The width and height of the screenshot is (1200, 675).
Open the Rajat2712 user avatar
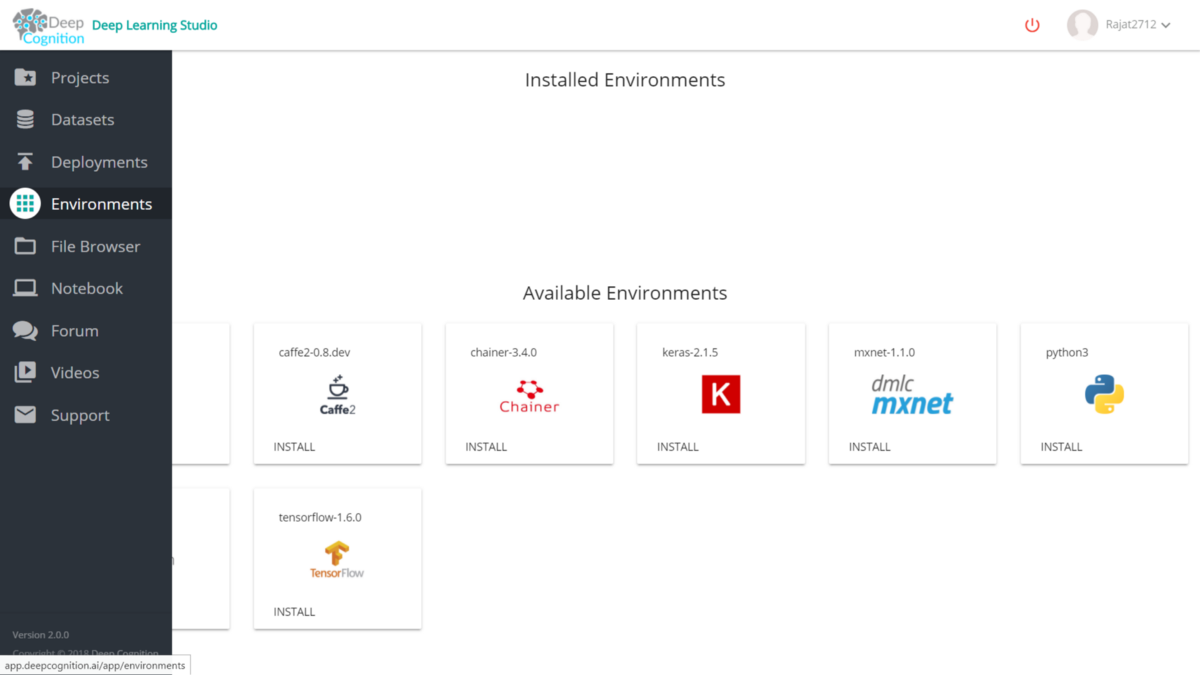pos(1082,25)
